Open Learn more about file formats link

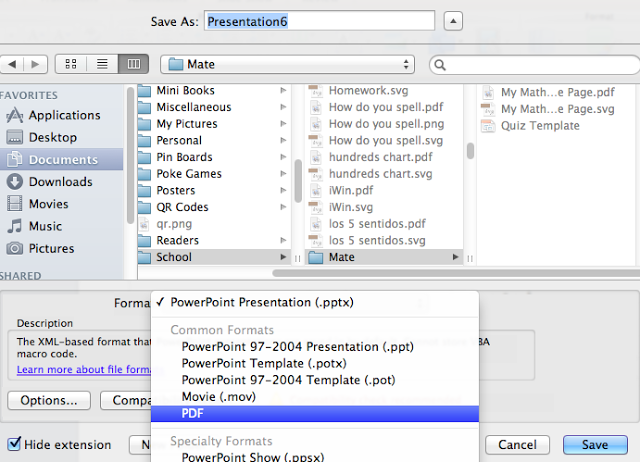coord(84,369)
